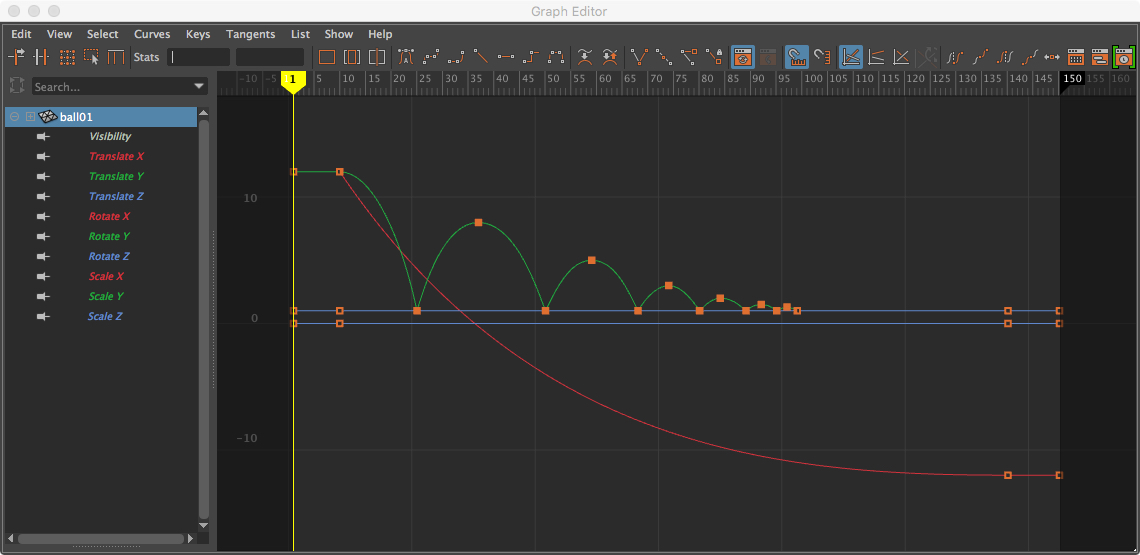Select the Move Nearest Picked Key tool

click(x=17, y=57)
